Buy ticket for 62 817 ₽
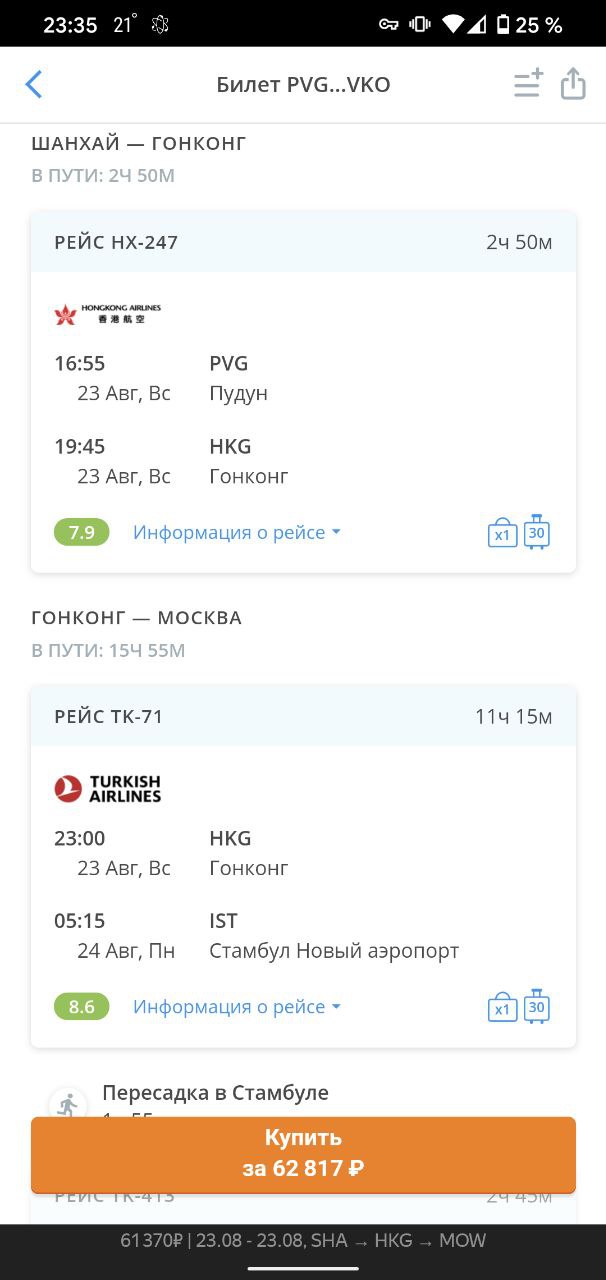606x1280 pixels. point(303,1154)
